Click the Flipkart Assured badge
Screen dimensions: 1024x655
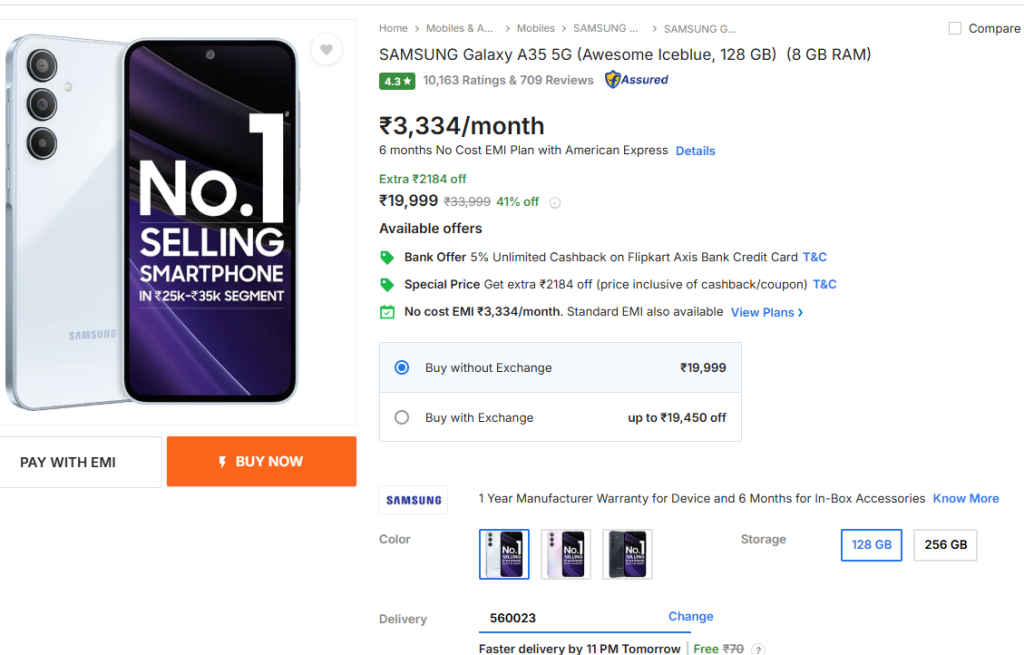coord(636,80)
